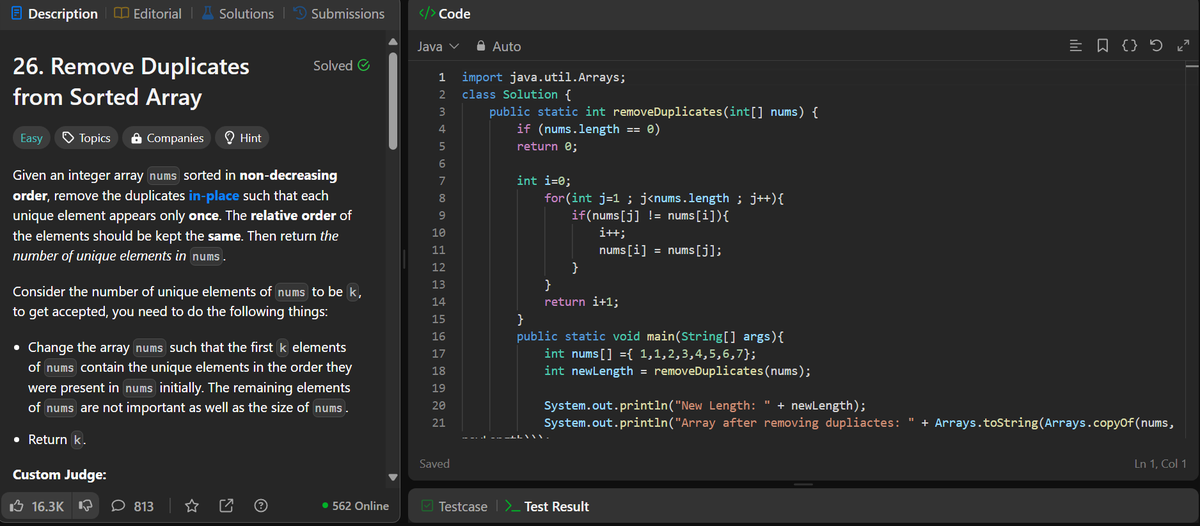Expand the editor to fullscreen
This screenshot has width=1200, height=526.
(x=1183, y=46)
